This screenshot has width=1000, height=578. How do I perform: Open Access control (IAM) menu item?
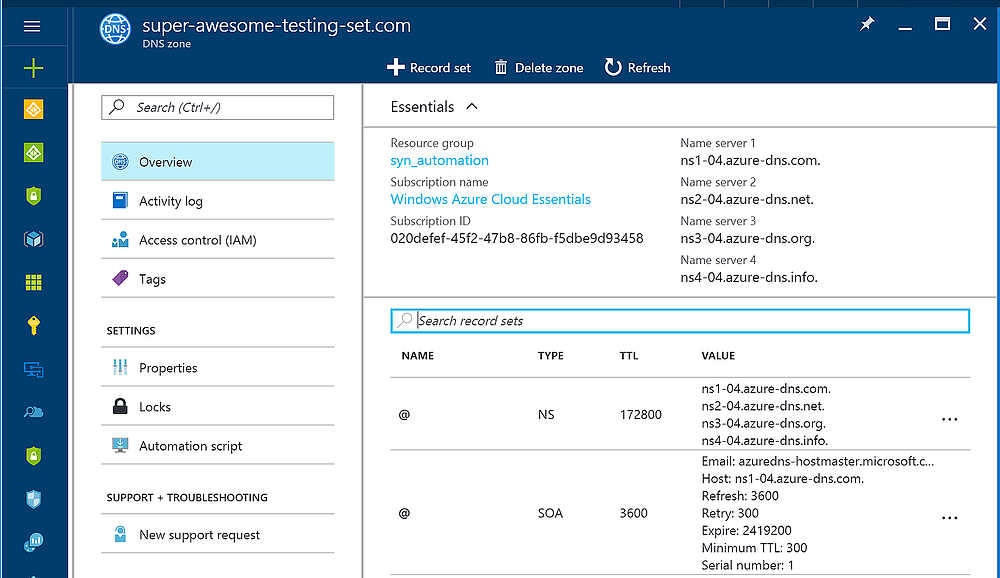(x=217, y=240)
